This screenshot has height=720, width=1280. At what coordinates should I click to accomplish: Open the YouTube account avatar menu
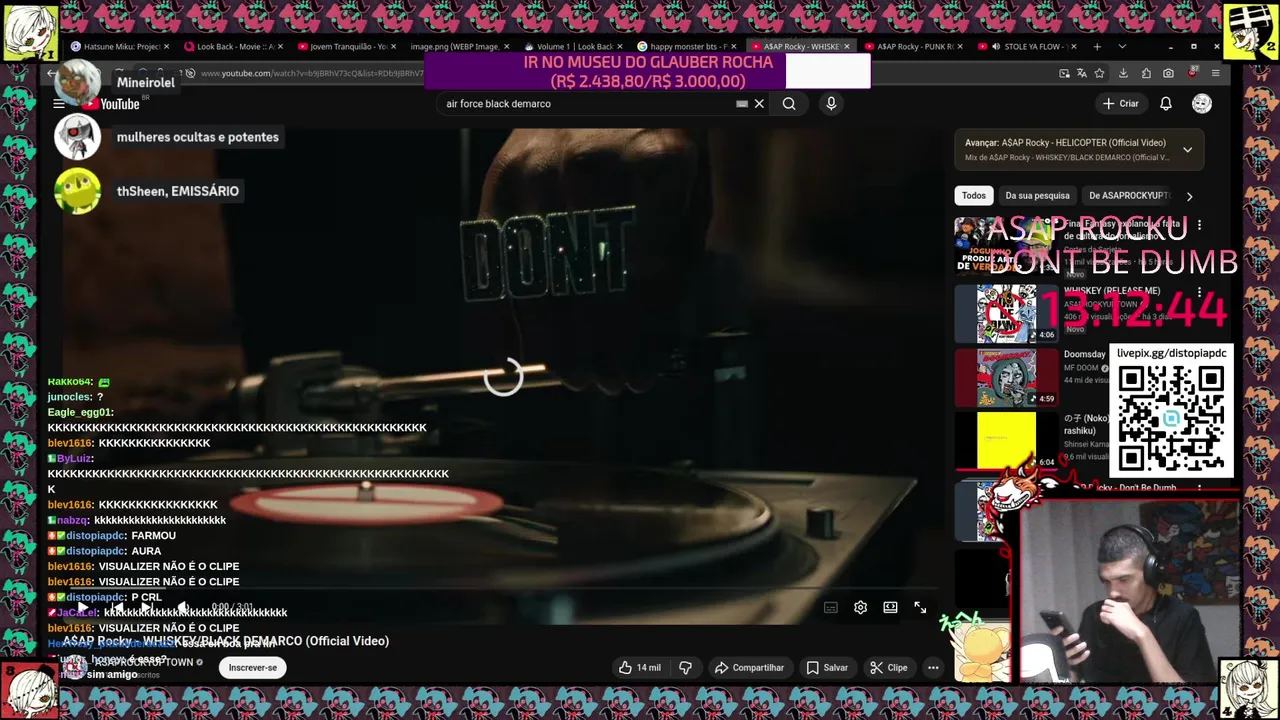point(1202,104)
